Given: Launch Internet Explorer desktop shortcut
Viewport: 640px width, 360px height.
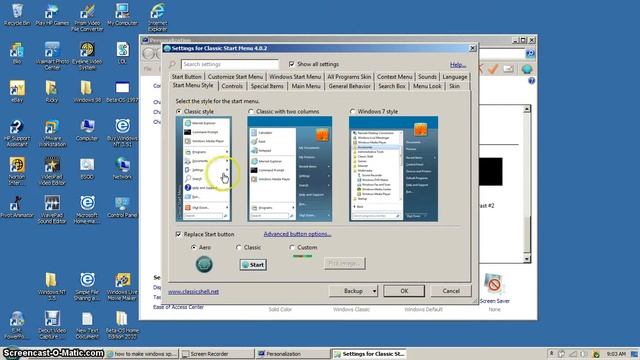Looking at the screenshot, I should point(158,18).
